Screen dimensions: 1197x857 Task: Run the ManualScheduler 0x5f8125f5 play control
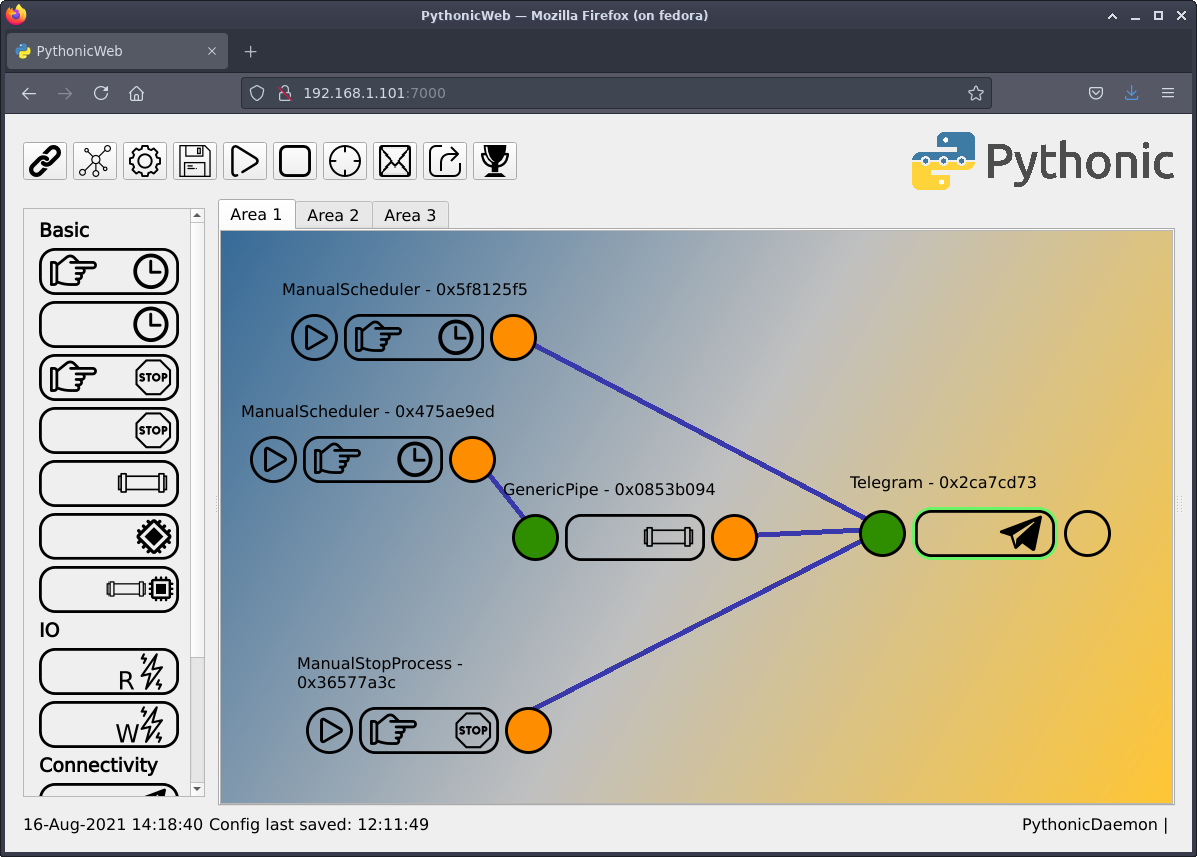[x=314, y=337]
